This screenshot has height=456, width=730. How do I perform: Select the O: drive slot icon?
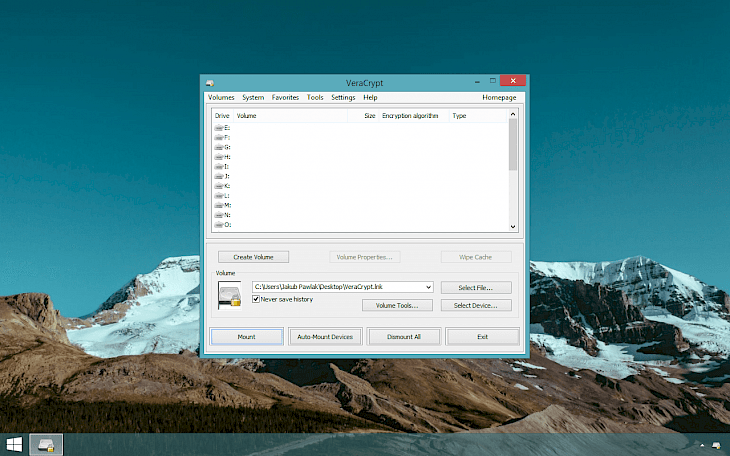point(219,225)
